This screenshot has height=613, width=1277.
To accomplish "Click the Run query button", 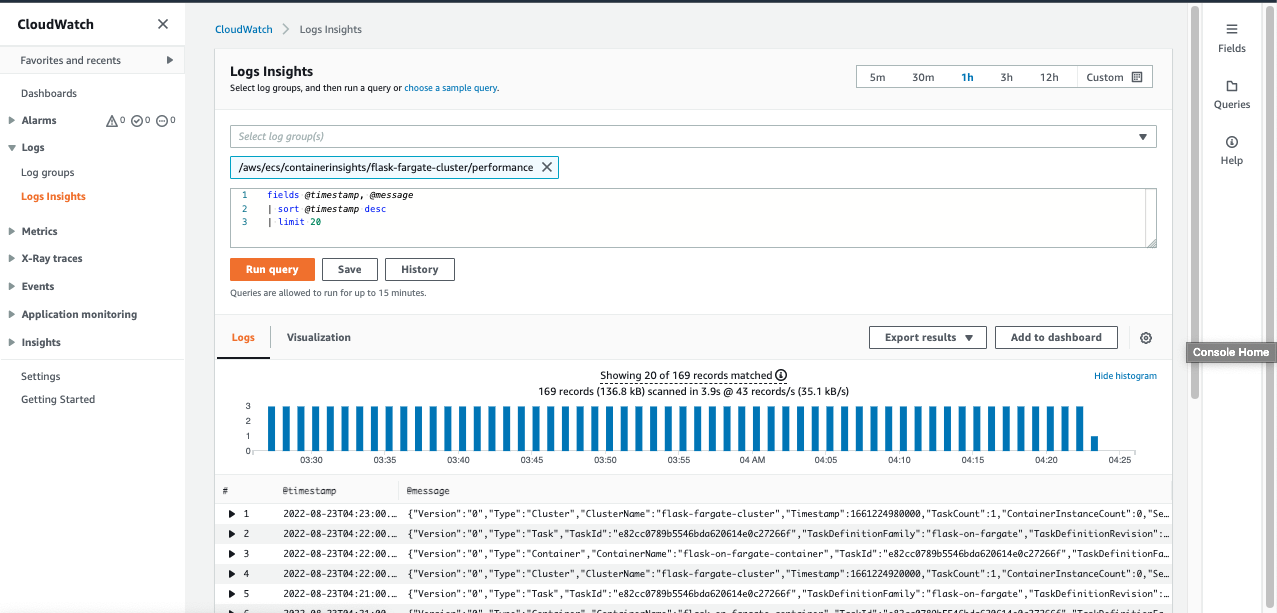I will point(272,269).
